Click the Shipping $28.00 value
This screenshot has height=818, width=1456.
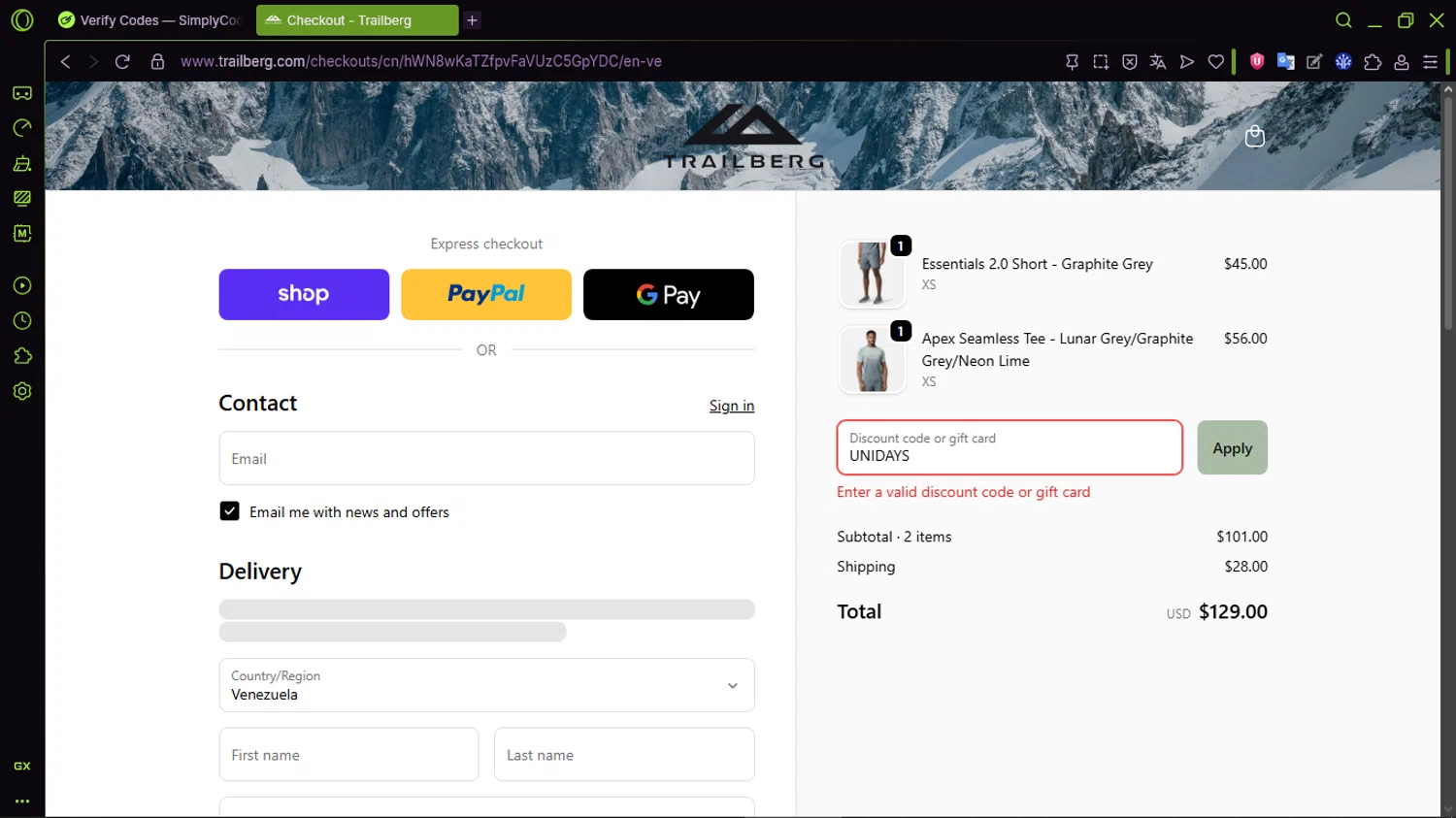point(1246,567)
